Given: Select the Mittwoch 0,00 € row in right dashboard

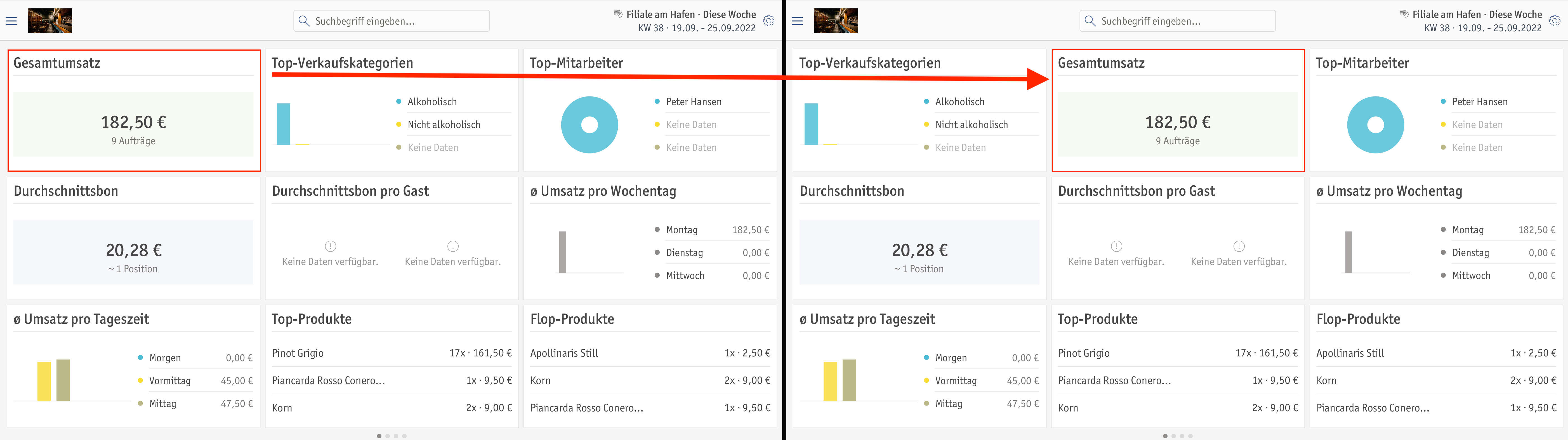Looking at the screenshot, I should pyautogui.click(x=1498, y=275).
